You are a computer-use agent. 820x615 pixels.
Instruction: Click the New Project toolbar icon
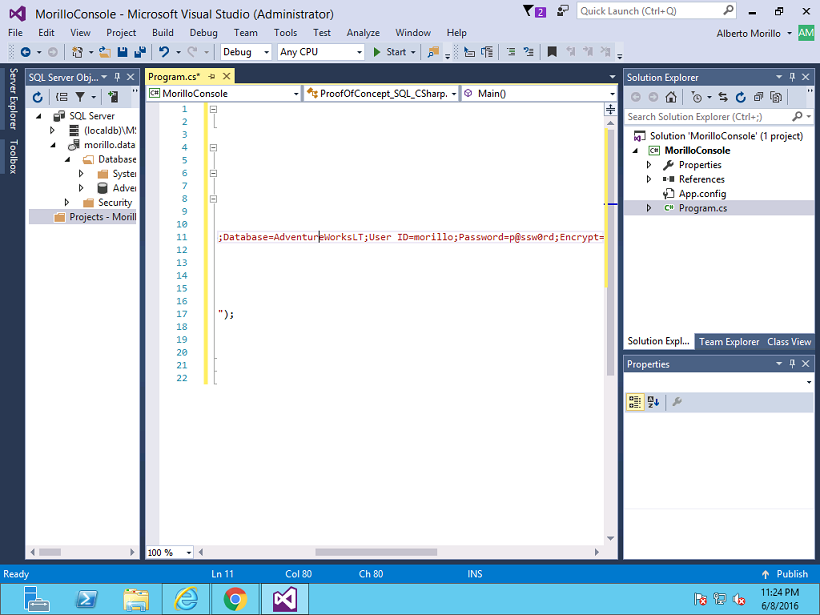77,52
